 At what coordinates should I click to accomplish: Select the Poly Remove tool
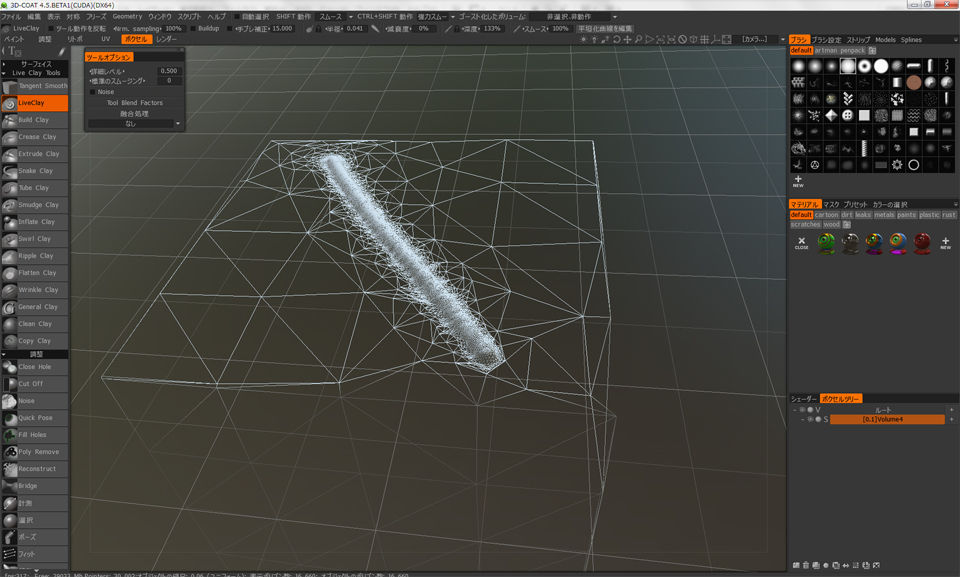pos(35,452)
